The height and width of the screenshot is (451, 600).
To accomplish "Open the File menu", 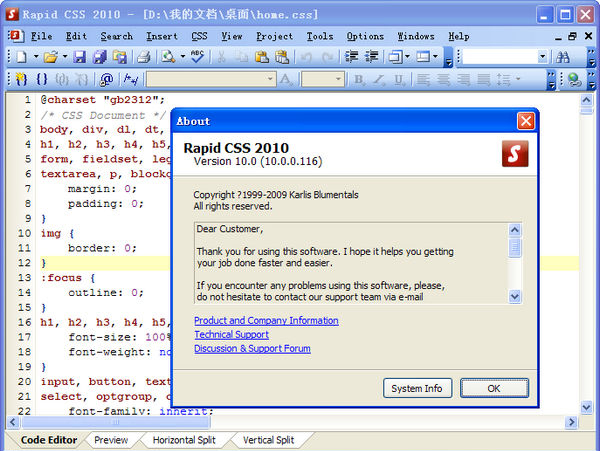I will click(x=41, y=36).
